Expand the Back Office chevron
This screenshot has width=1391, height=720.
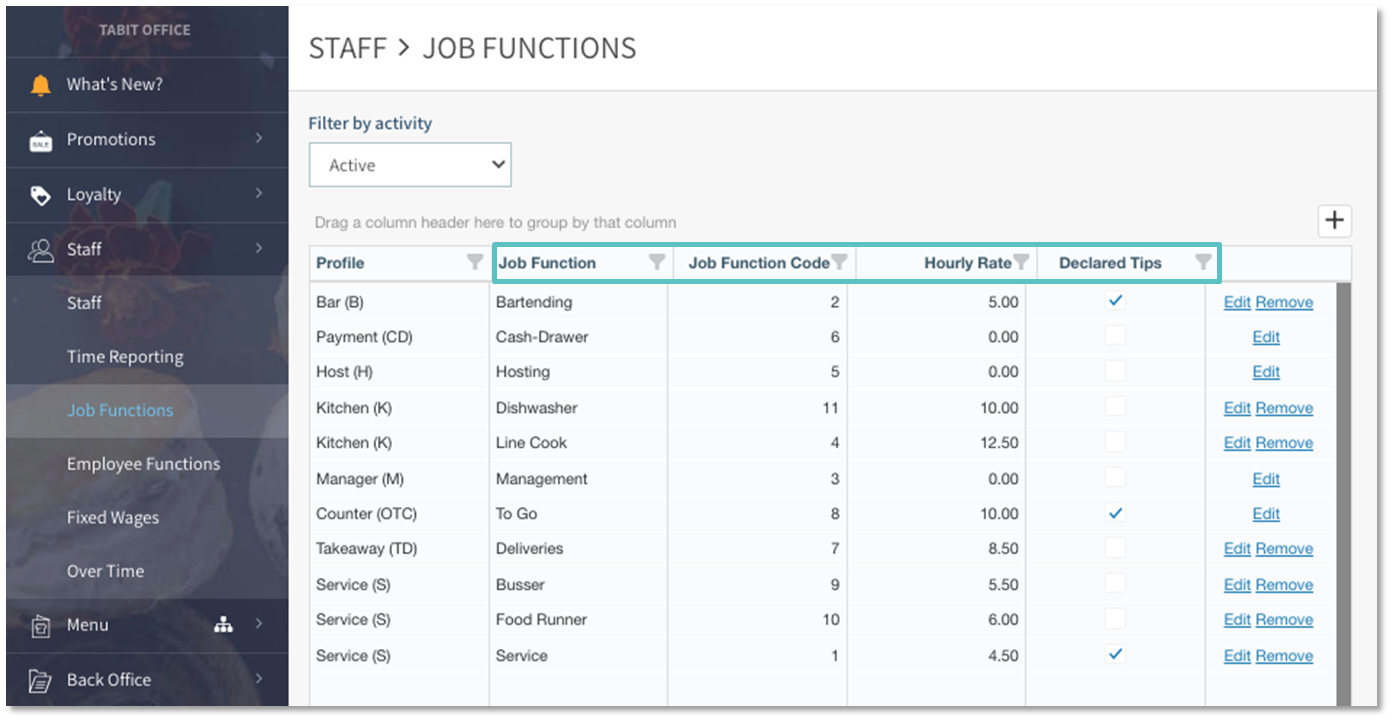[259, 679]
